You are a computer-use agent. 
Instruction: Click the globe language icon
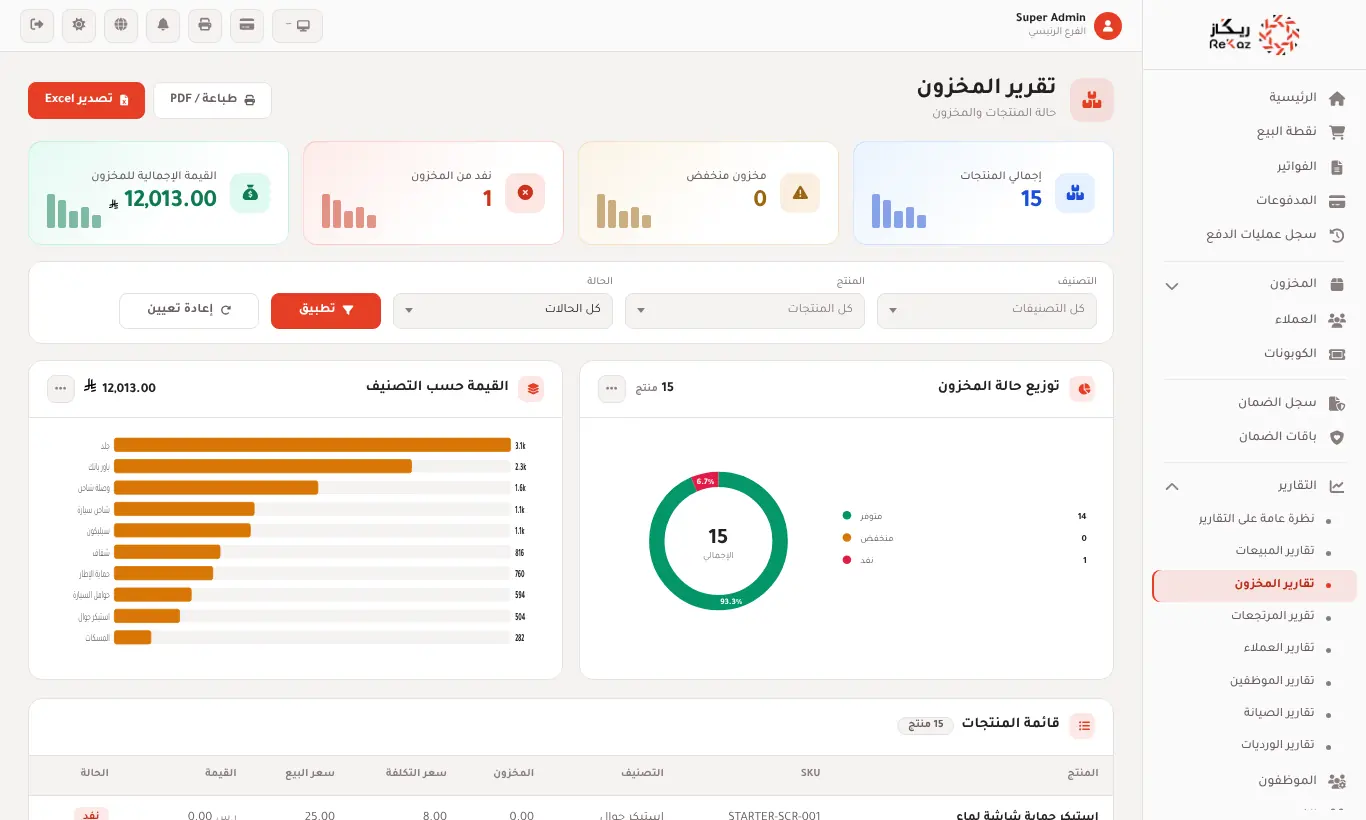(121, 25)
